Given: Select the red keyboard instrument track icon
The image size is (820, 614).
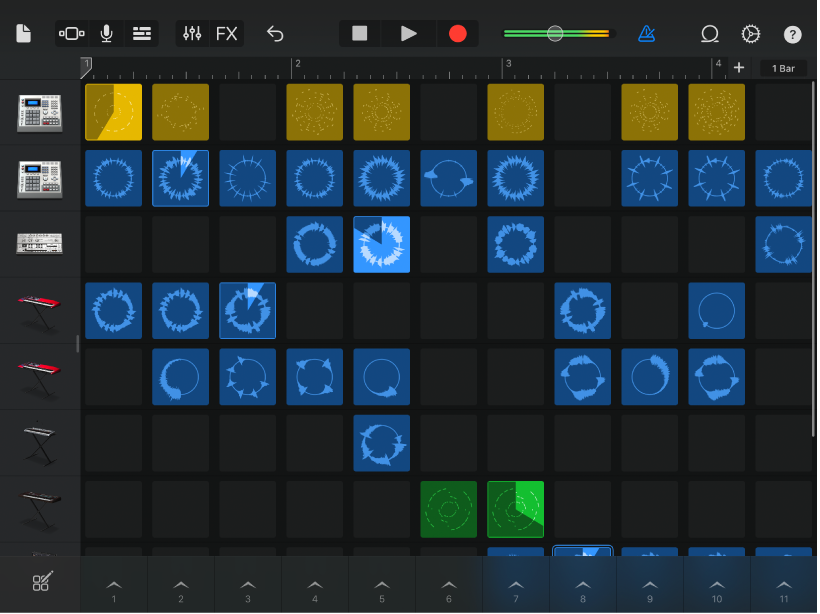Looking at the screenshot, I should (x=40, y=310).
